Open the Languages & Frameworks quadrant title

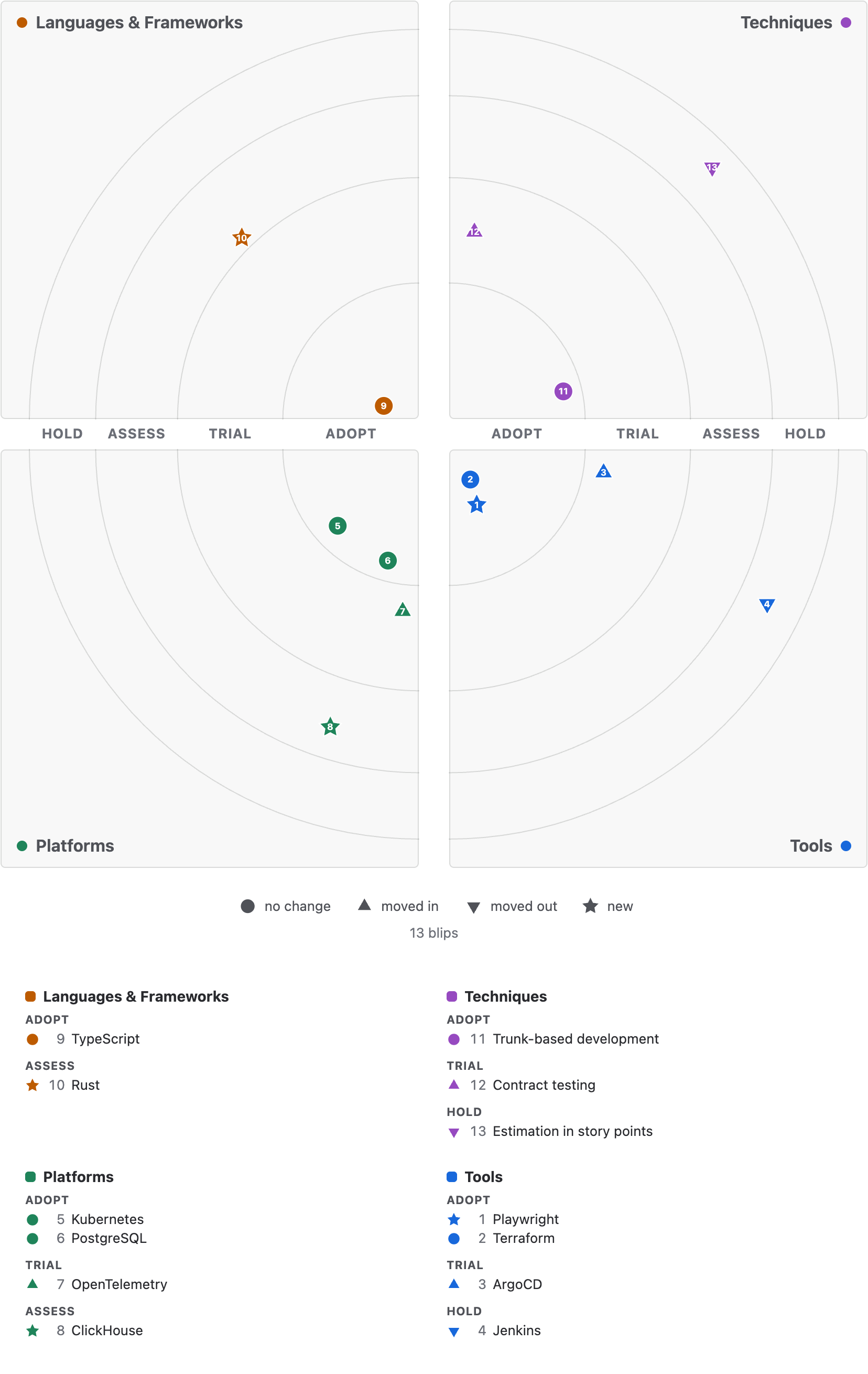tap(139, 22)
